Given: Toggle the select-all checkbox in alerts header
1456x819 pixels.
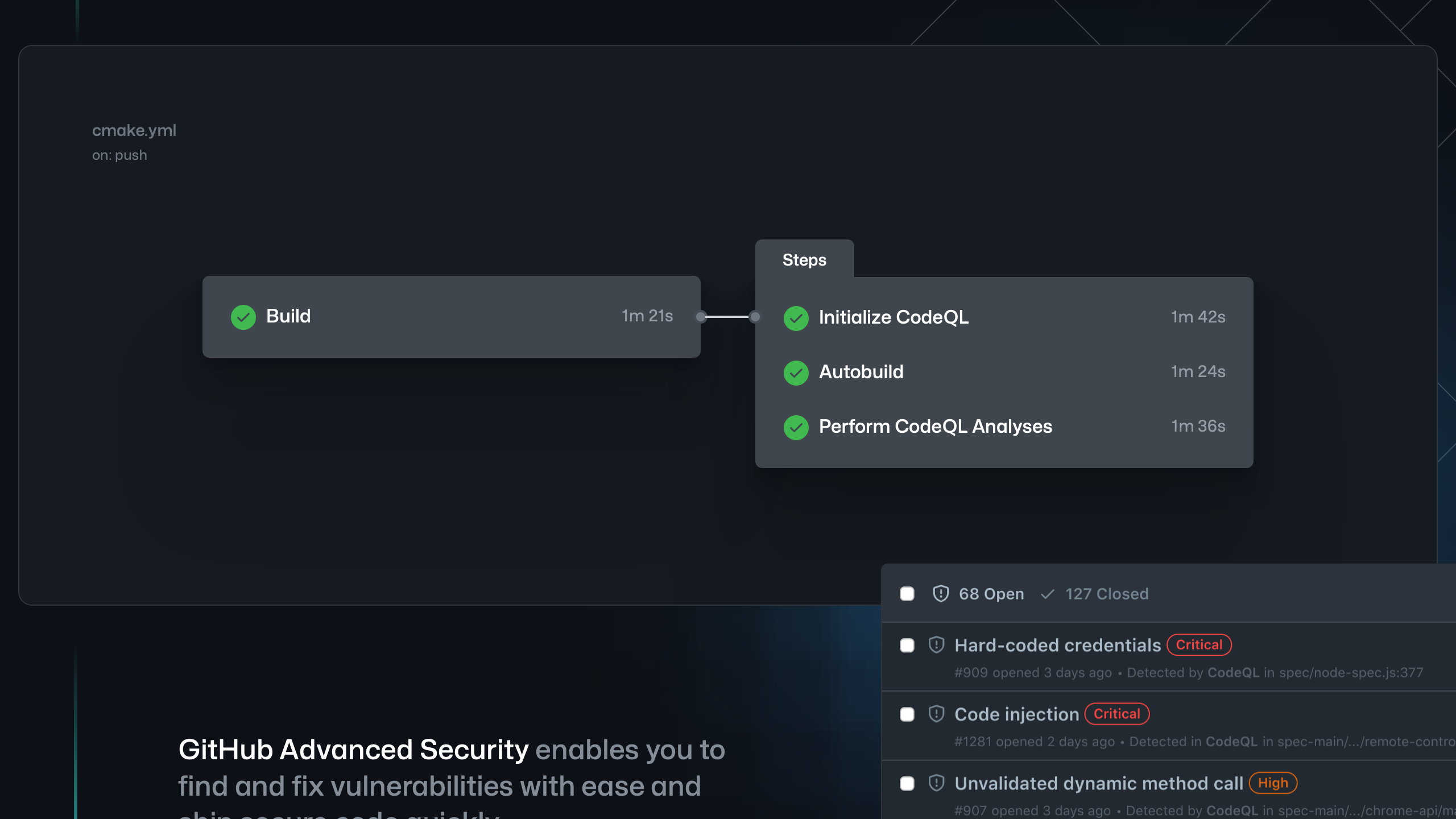Looking at the screenshot, I should [x=907, y=594].
